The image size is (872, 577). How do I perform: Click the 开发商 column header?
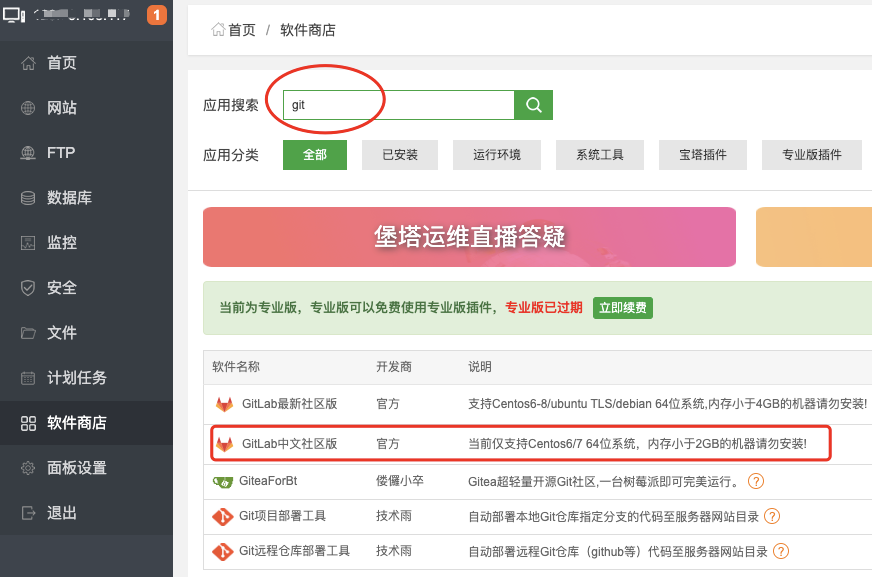click(394, 367)
